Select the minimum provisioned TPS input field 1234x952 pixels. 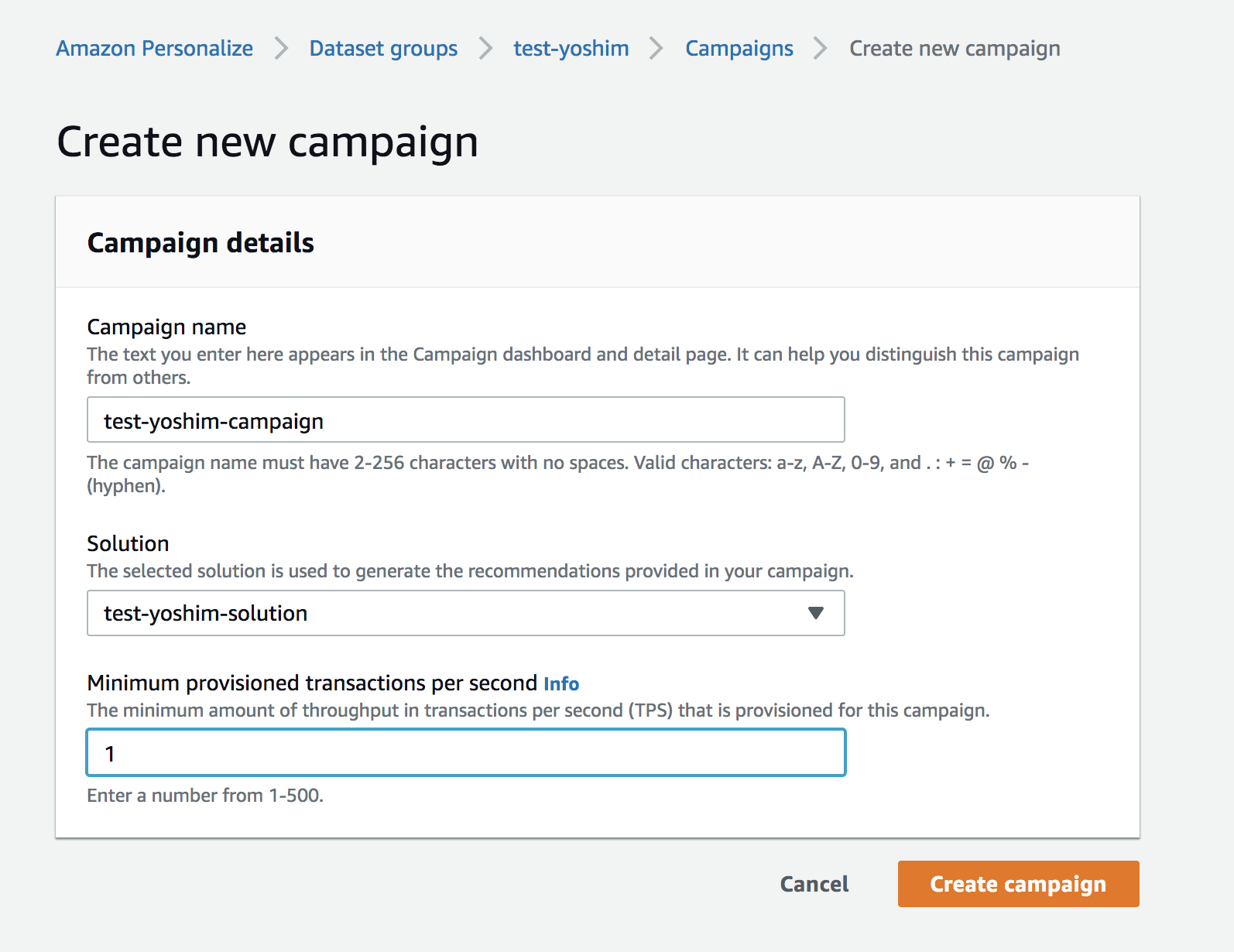[464, 752]
